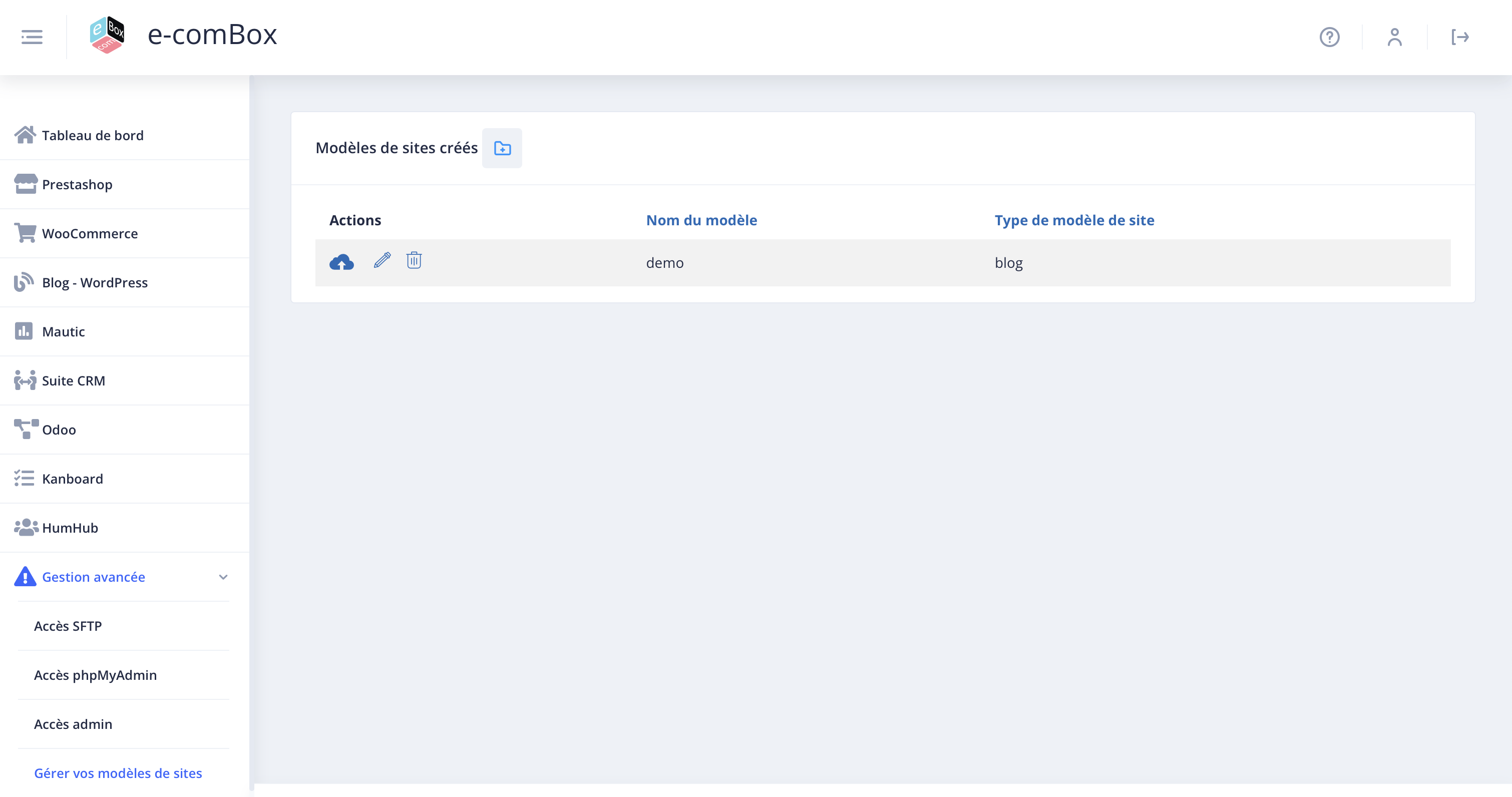Select Blog - WordPress menu entry
The width and height of the screenshot is (1512, 797).
pos(95,283)
